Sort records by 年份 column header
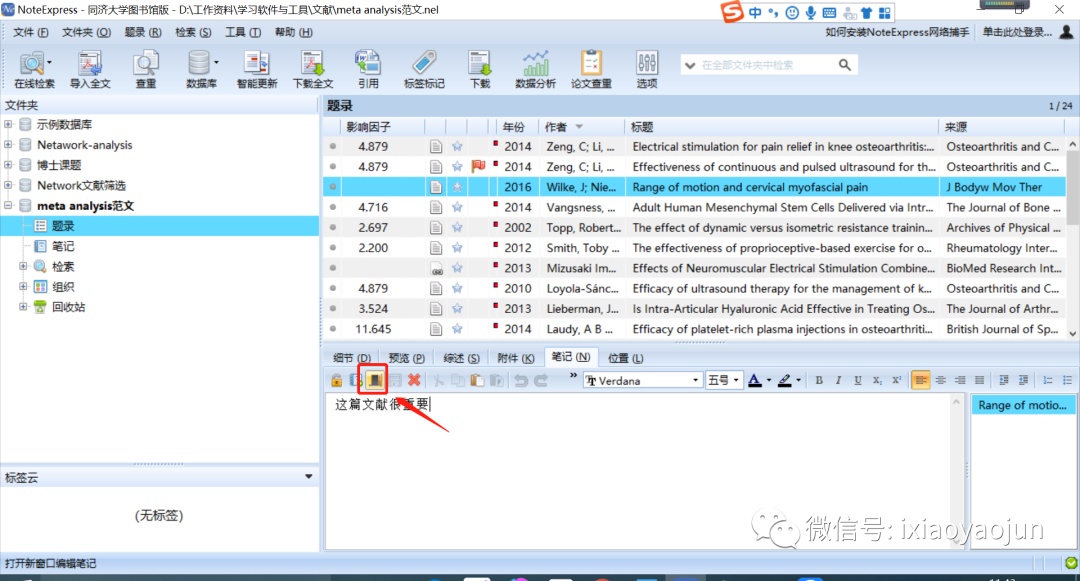The image size is (1080, 581). pyautogui.click(x=514, y=127)
